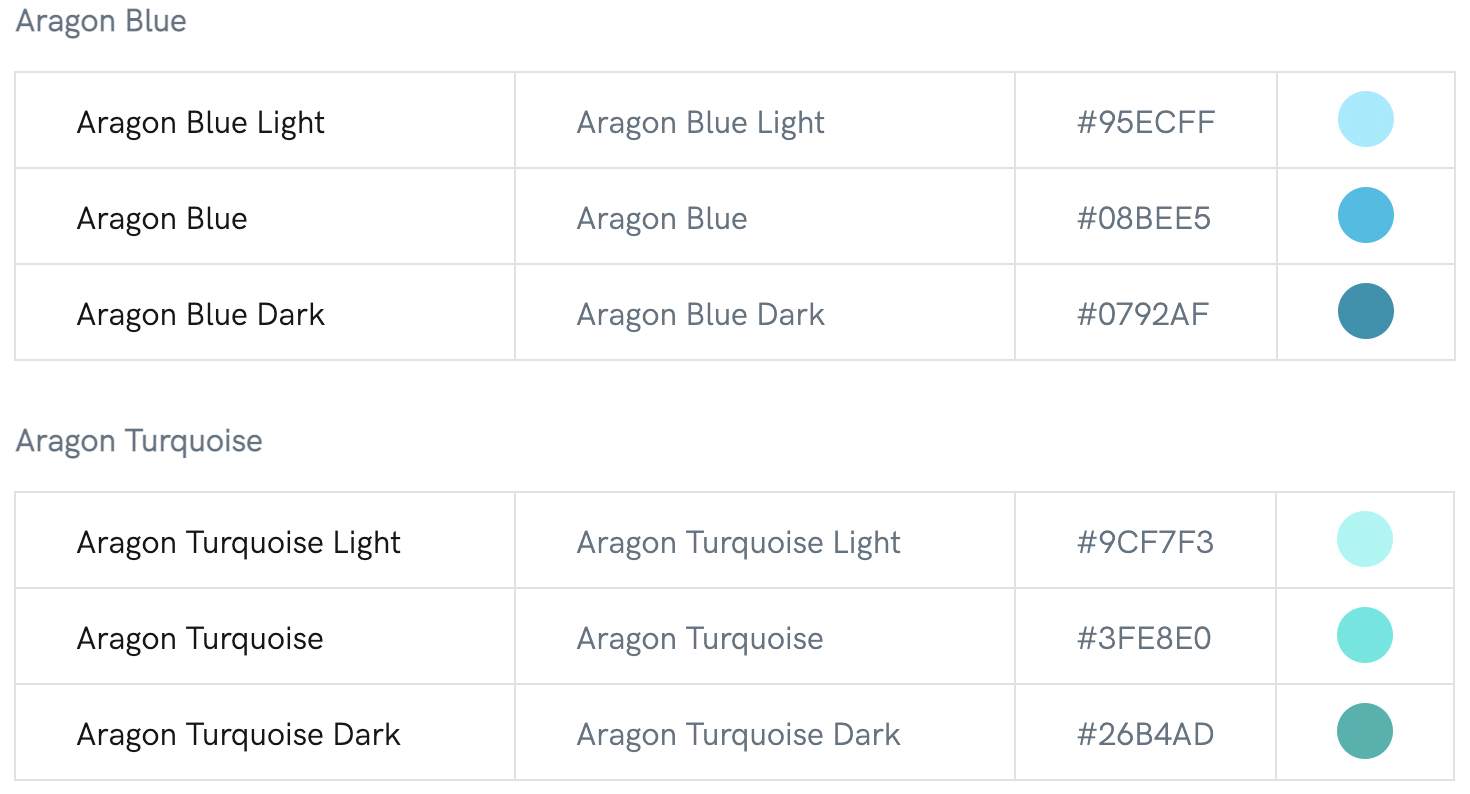Click the Aragon Turquoise Dark color swatch
The width and height of the screenshot is (1470, 794).
coord(1365,731)
